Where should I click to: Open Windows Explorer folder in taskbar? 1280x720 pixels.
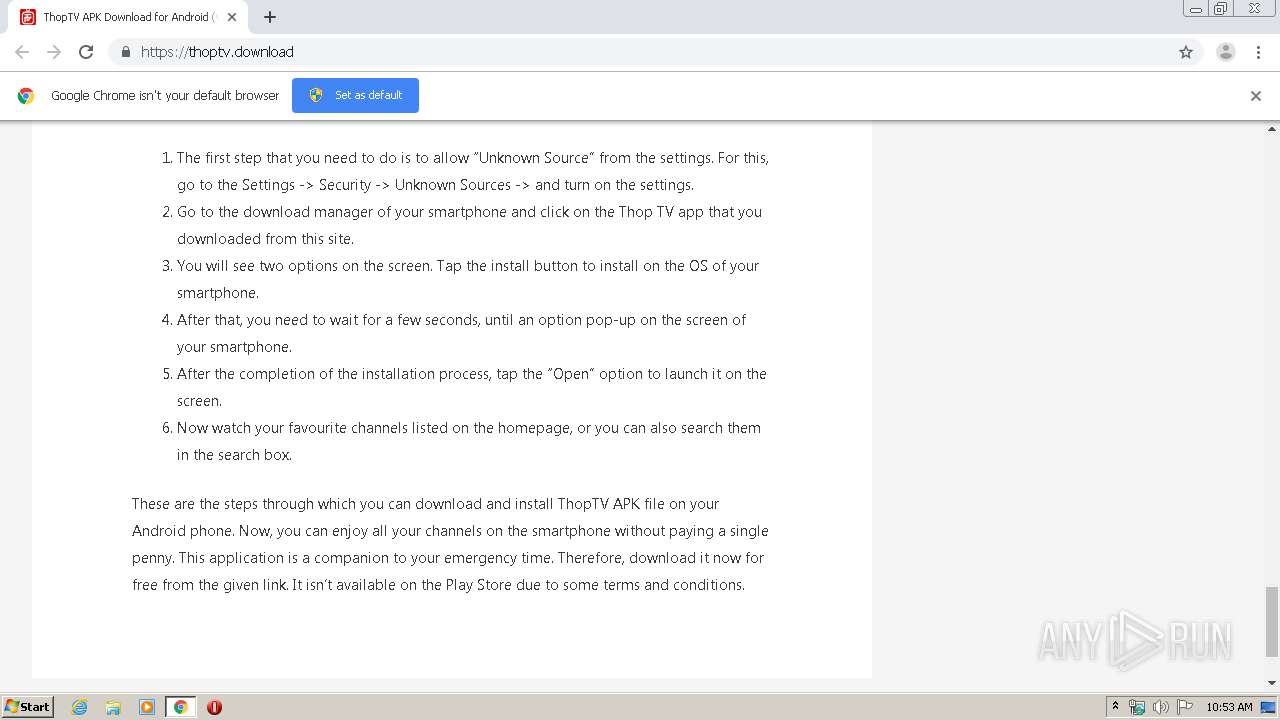pos(113,707)
